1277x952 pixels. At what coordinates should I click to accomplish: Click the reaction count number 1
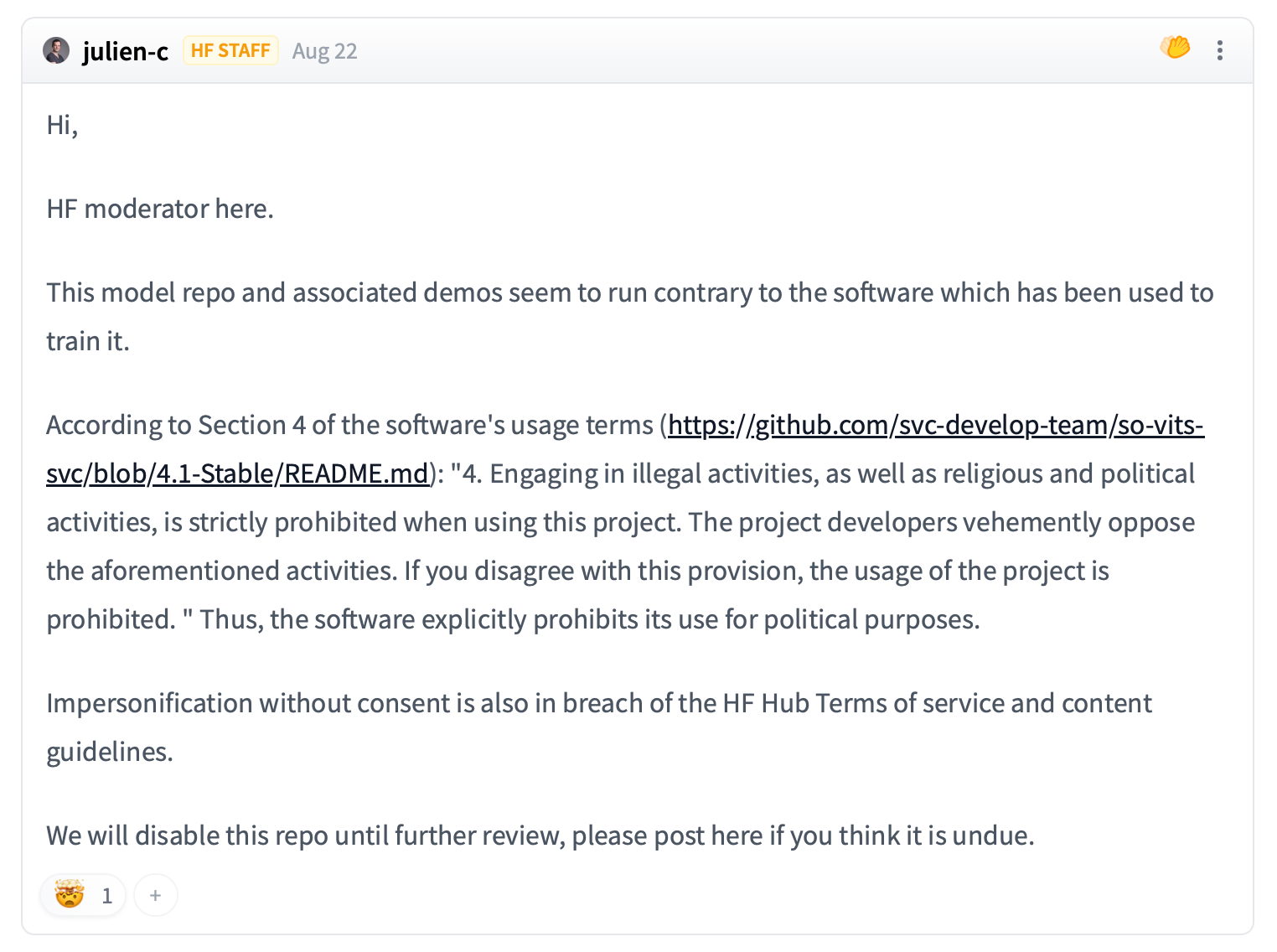point(106,896)
